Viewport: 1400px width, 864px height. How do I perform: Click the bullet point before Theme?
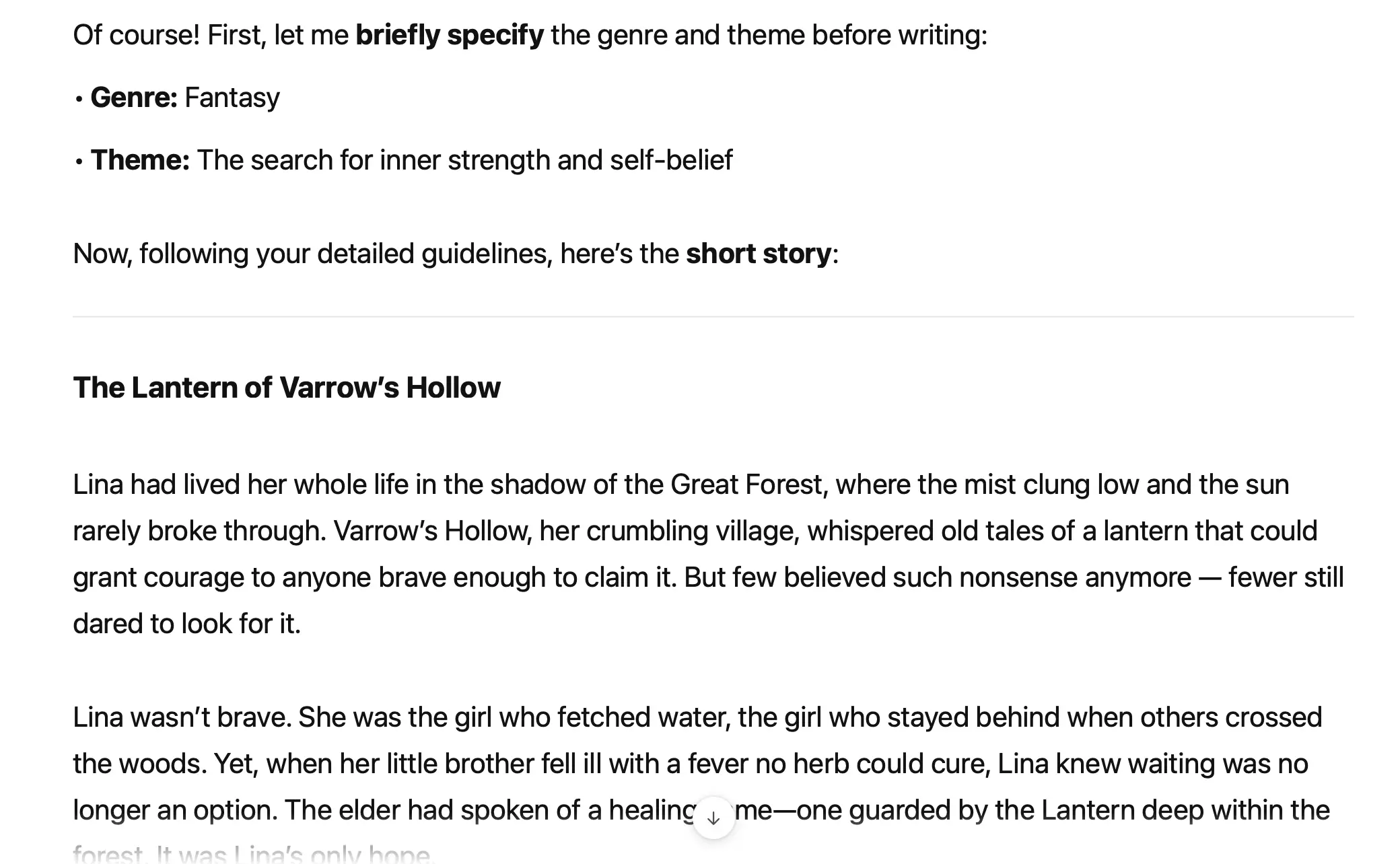(x=79, y=161)
